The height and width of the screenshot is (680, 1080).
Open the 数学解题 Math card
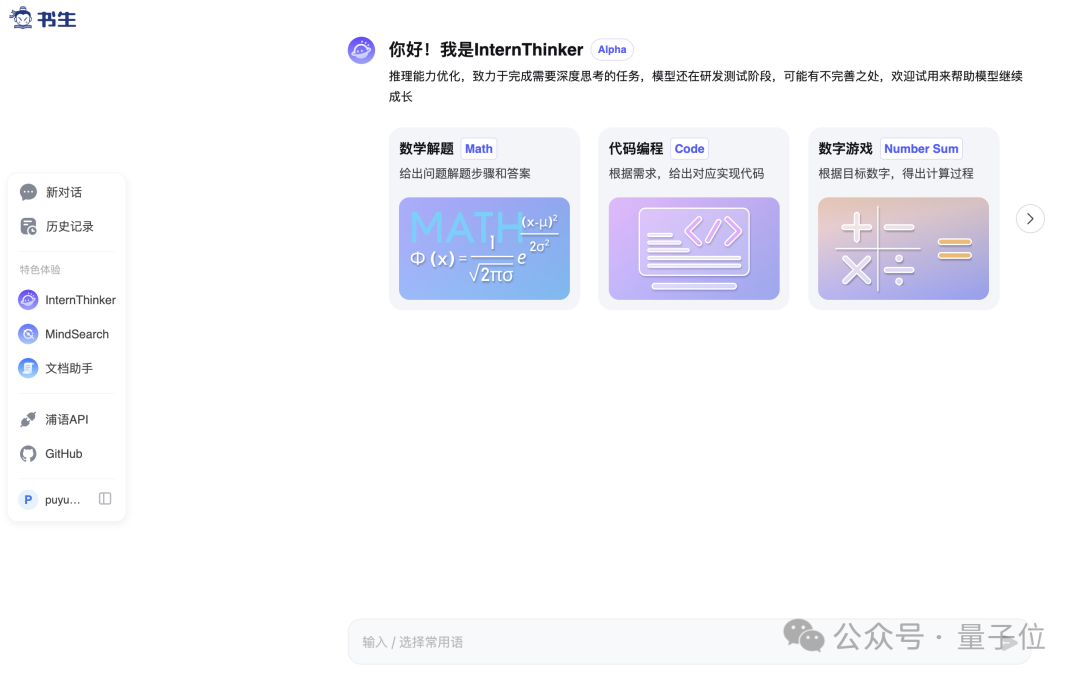tap(484, 218)
